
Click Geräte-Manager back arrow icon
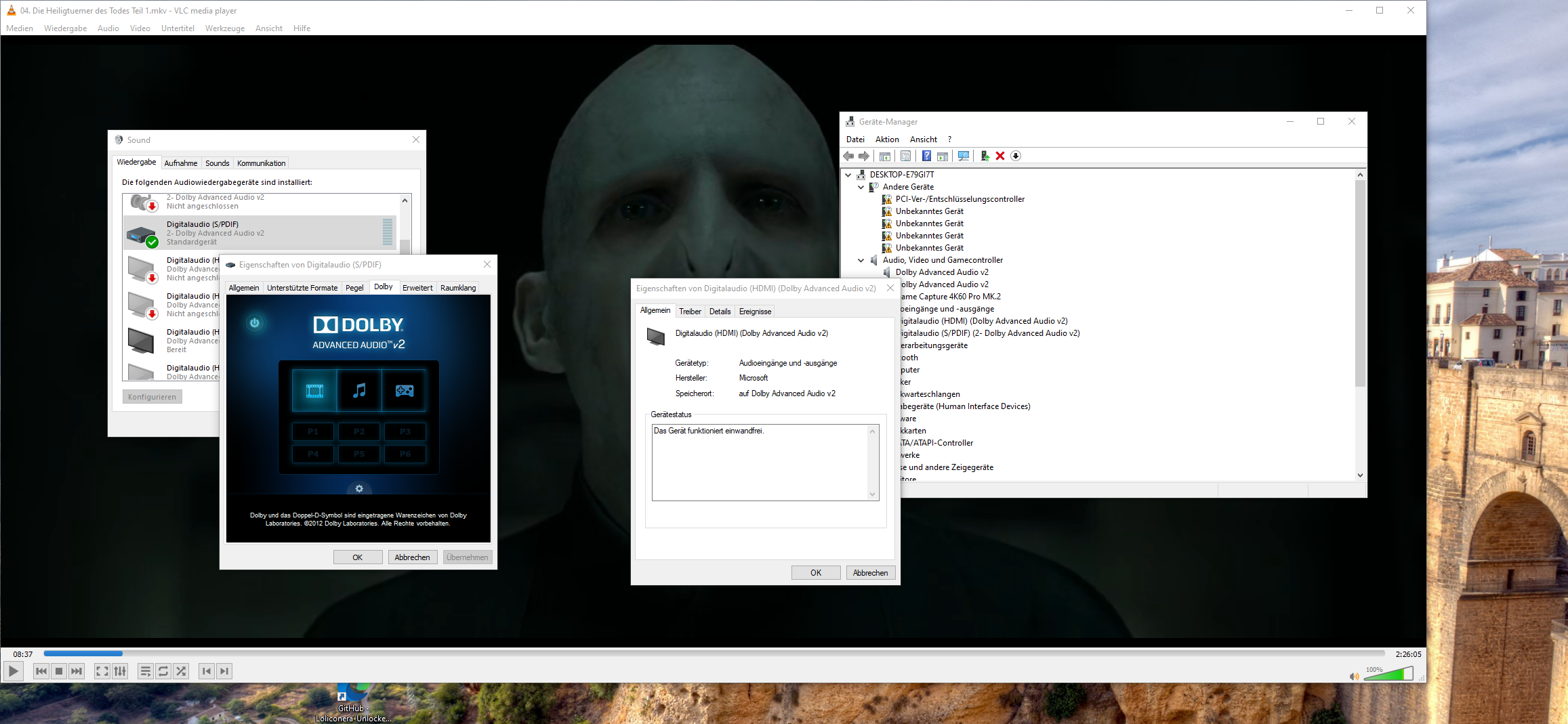848,156
